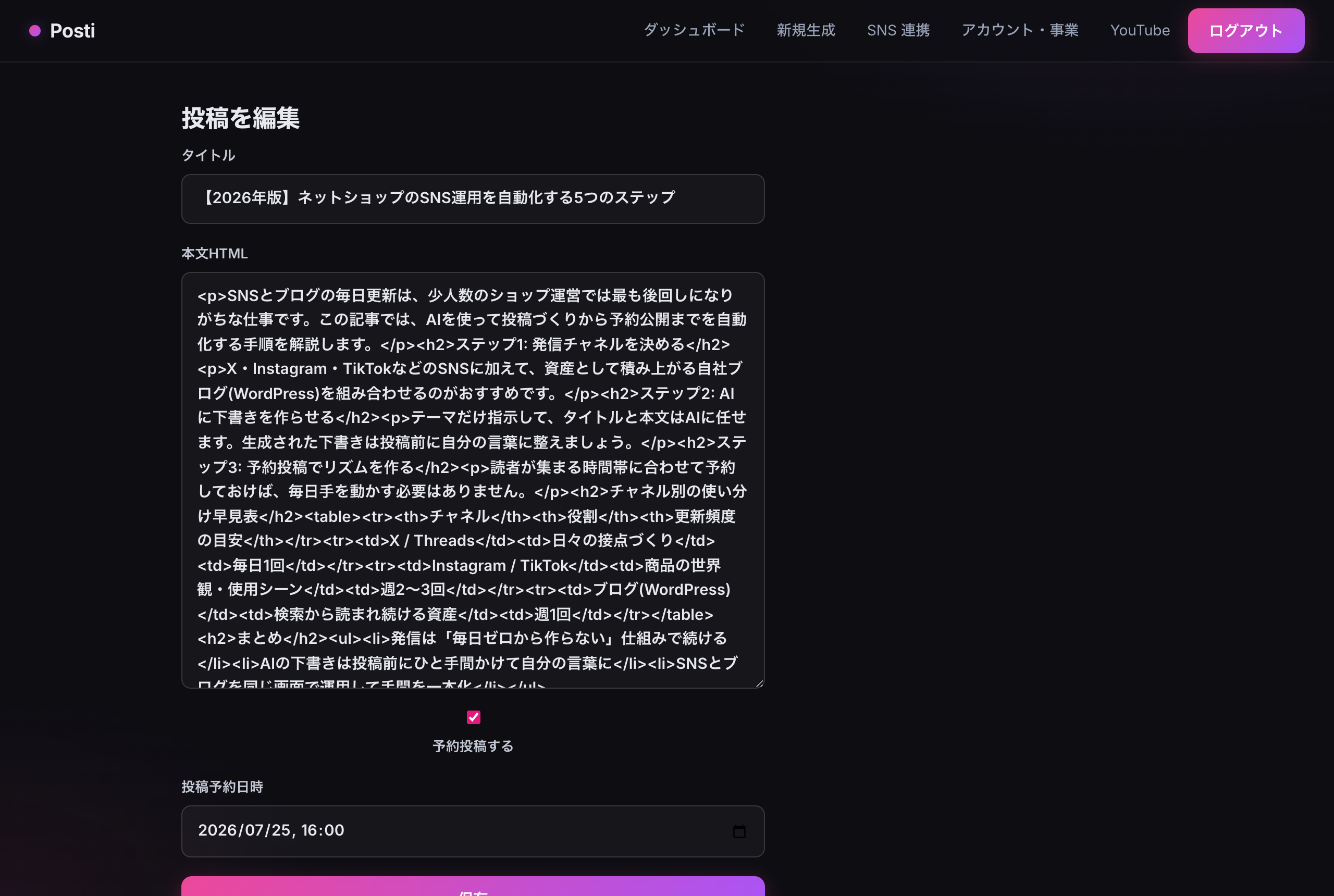Select アカウント・事業 menu item
This screenshot has height=896, width=1334.
pos(1020,30)
